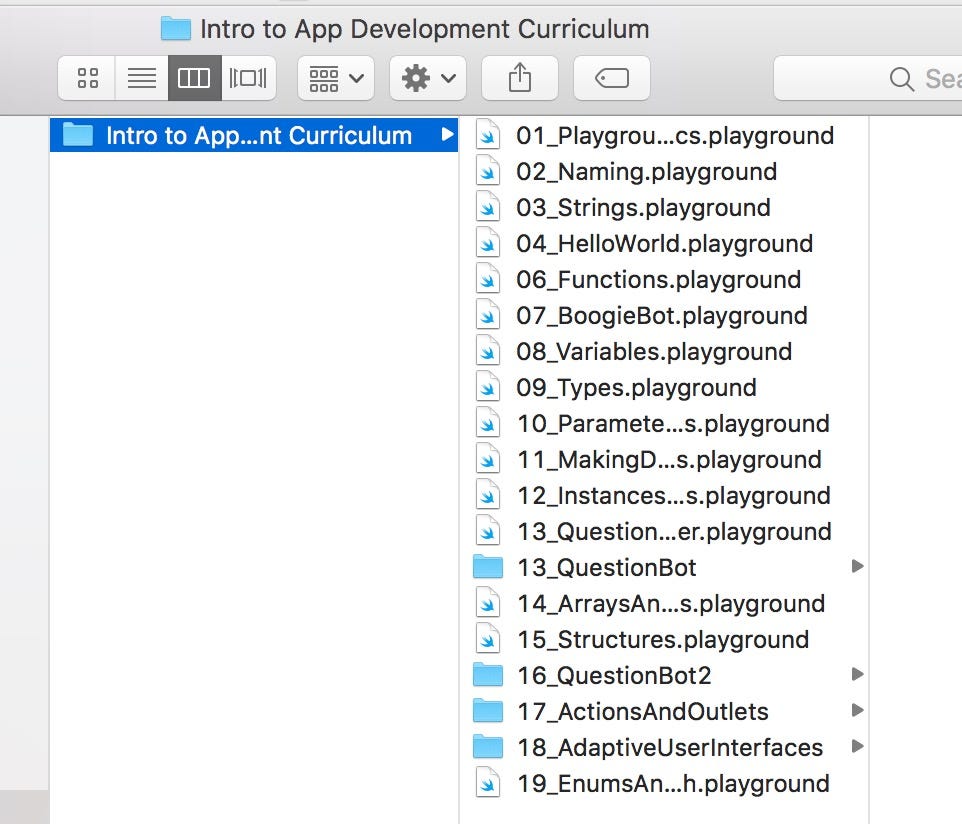This screenshot has height=824, width=962.
Task: Click the folder icon in the title bar
Action: (175, 29)
